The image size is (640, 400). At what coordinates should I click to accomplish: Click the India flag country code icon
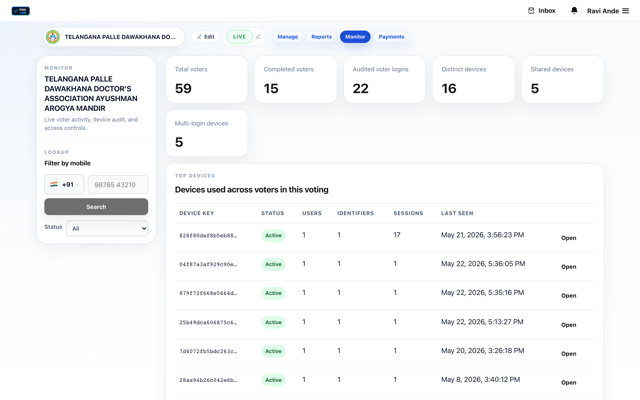(x=54, y=184)
